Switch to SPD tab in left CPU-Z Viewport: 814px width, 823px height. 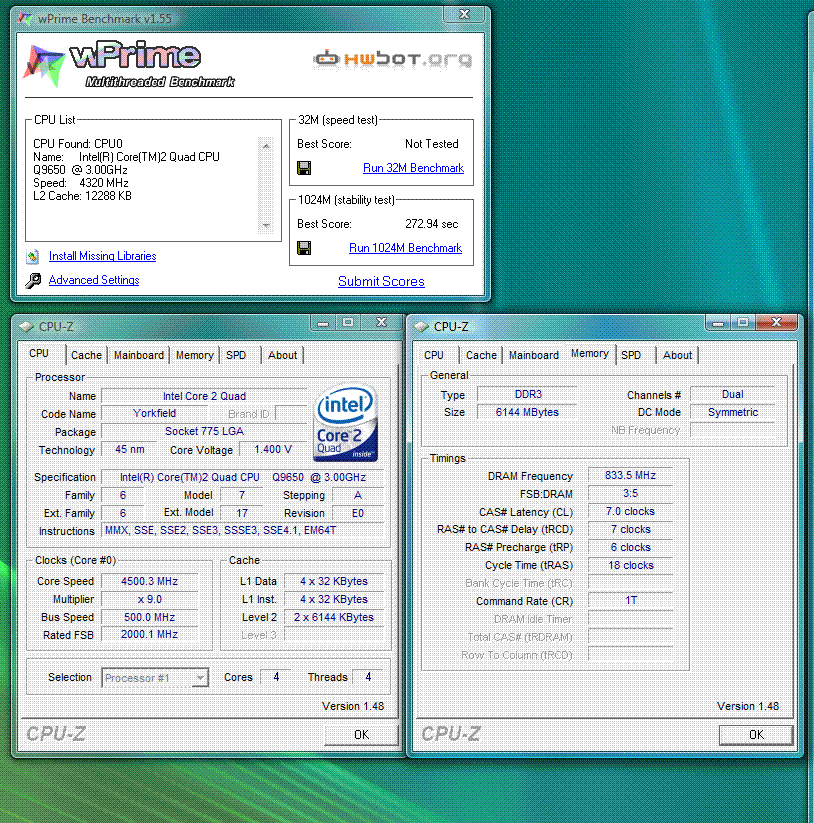(236, 355)
